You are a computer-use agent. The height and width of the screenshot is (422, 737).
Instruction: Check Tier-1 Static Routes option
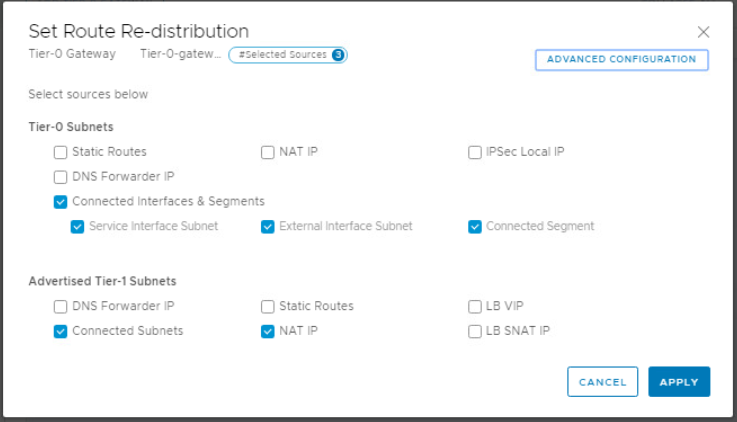tap(267, 306)
